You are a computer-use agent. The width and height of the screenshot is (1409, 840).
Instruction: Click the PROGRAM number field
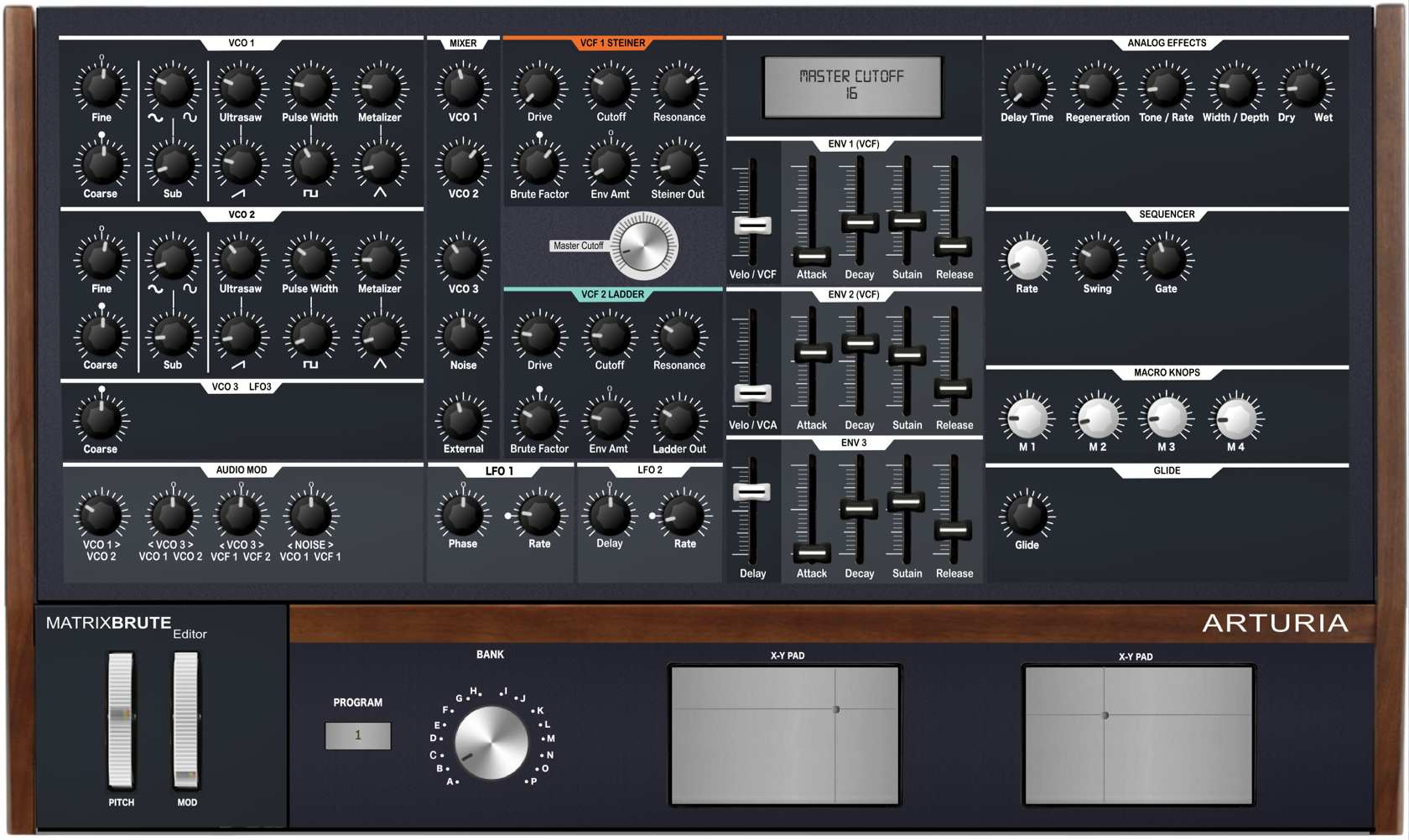pyautogui.click(x=358, y=735)
